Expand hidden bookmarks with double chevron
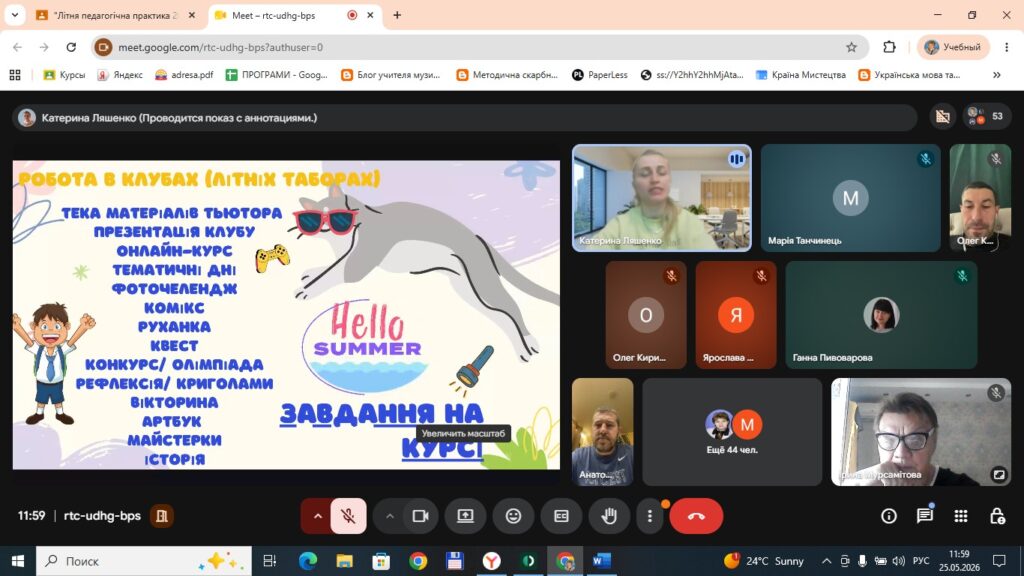The image size is (1024, 576). (997, 75)
